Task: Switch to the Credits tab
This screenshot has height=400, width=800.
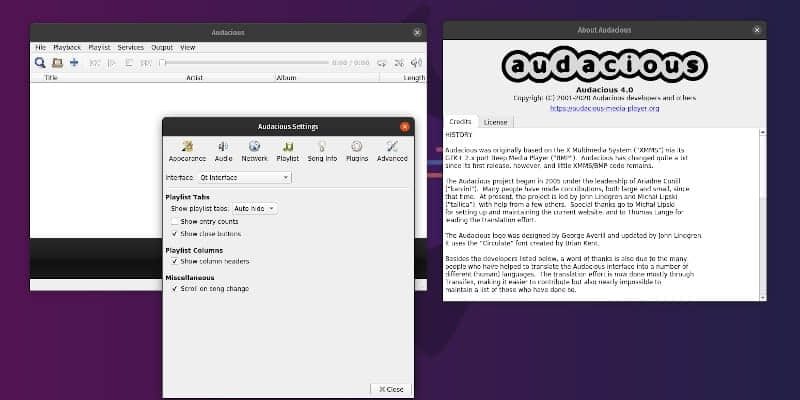Action: pos(460,122)
